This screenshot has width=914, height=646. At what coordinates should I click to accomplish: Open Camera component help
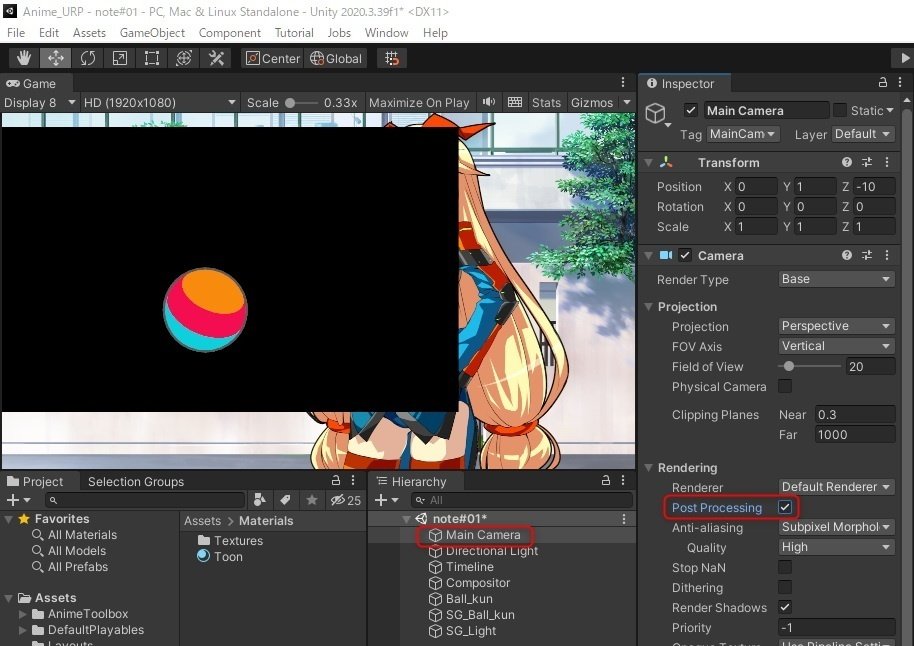pyautogui.click(x=847, y=255)
